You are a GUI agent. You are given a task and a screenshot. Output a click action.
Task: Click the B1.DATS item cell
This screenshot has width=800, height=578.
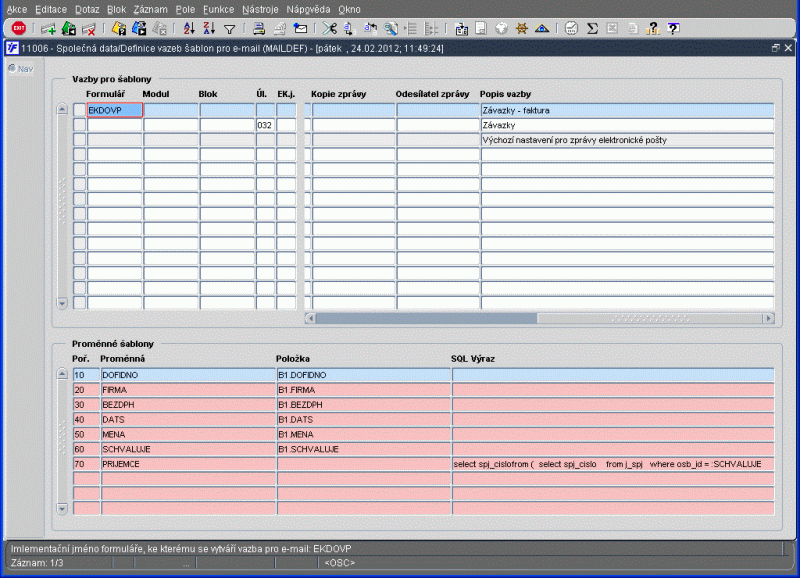click(364, 419)
